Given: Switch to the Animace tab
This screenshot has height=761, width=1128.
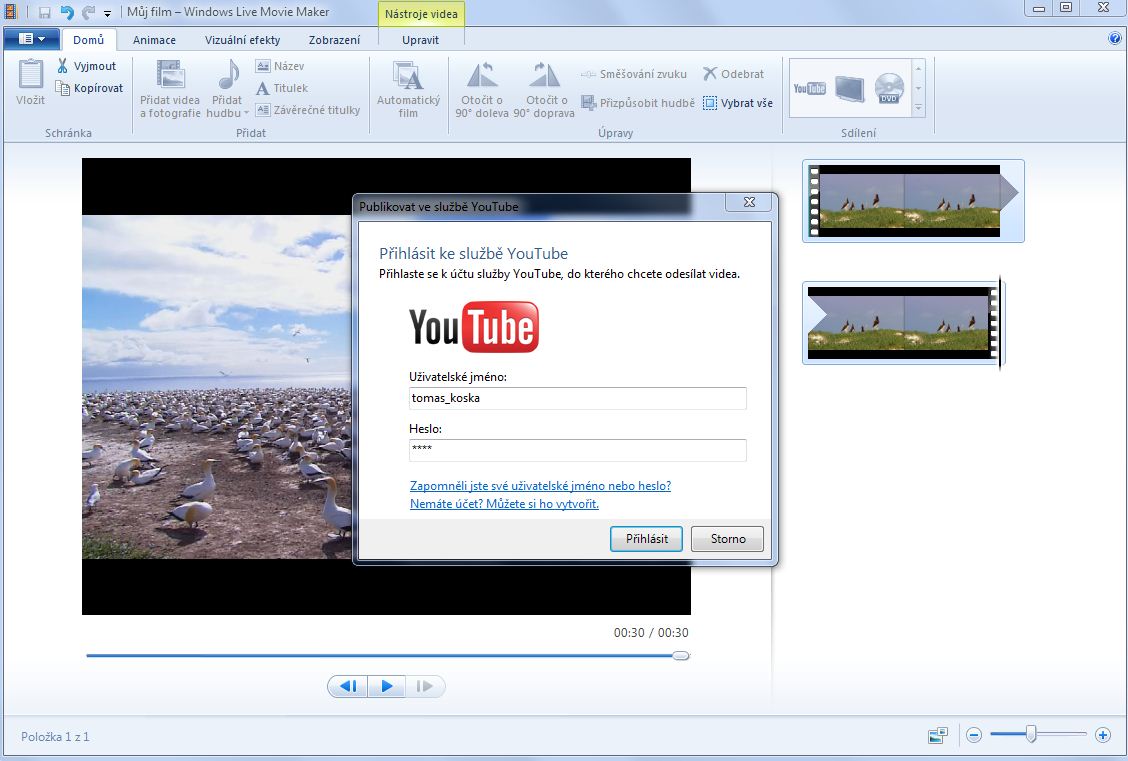Looking at the screenshot, I should click(x=154, y=40).
